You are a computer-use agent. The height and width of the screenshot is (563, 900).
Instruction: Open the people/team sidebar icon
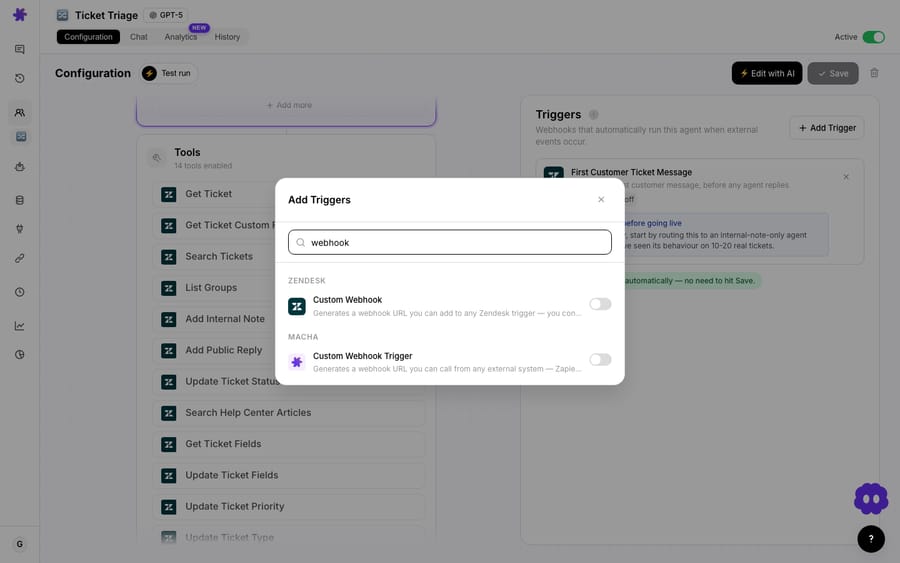point(20,112)
